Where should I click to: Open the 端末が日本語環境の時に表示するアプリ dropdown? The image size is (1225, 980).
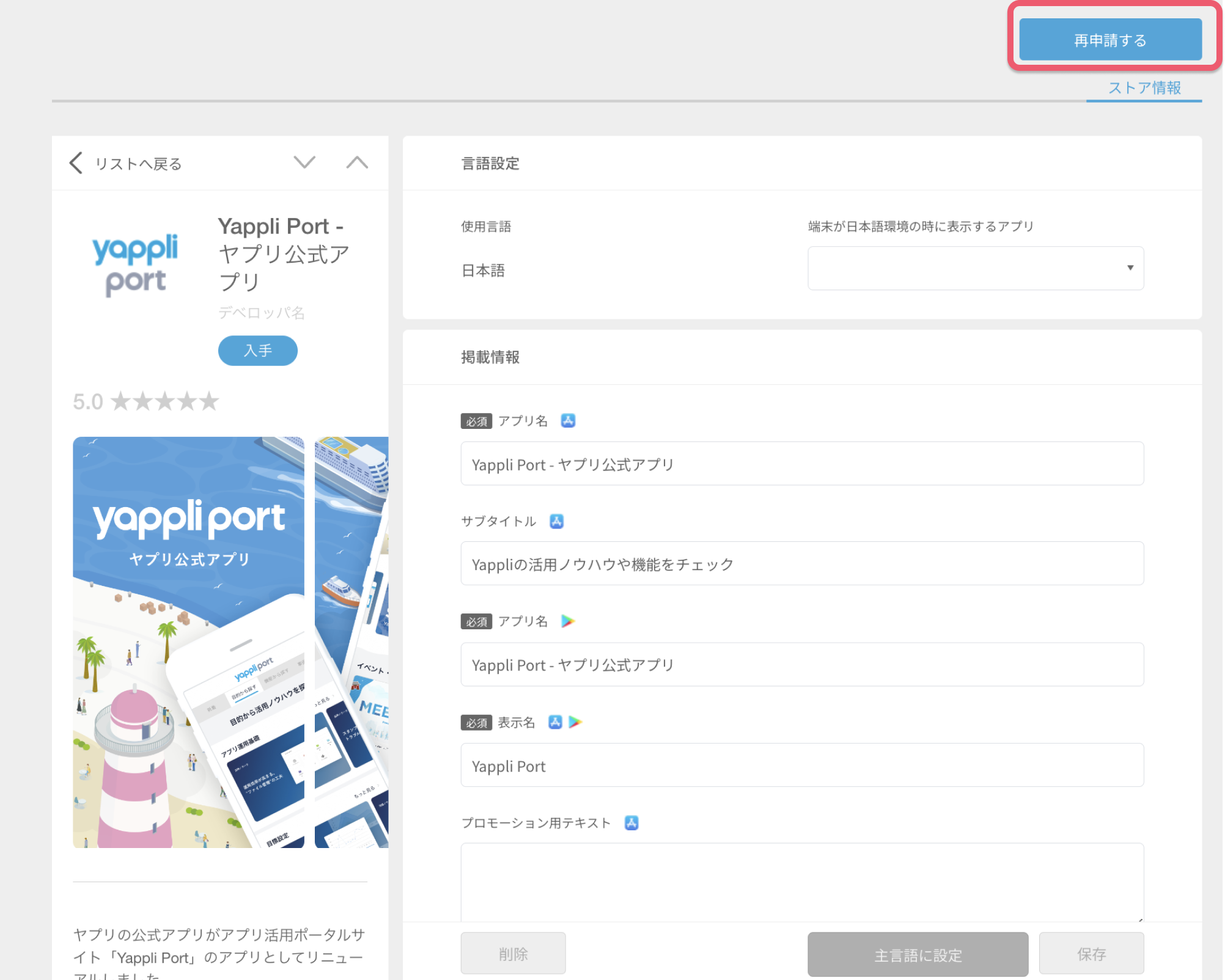pyautogui.click(x=976, y=268)
